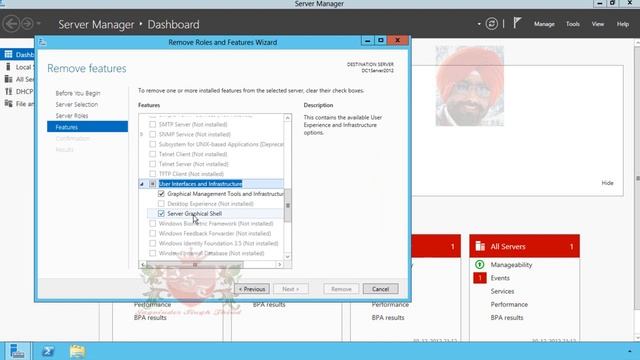Open the notifications flag
This screenshot has width=640, height=360.
pos(517,23)
